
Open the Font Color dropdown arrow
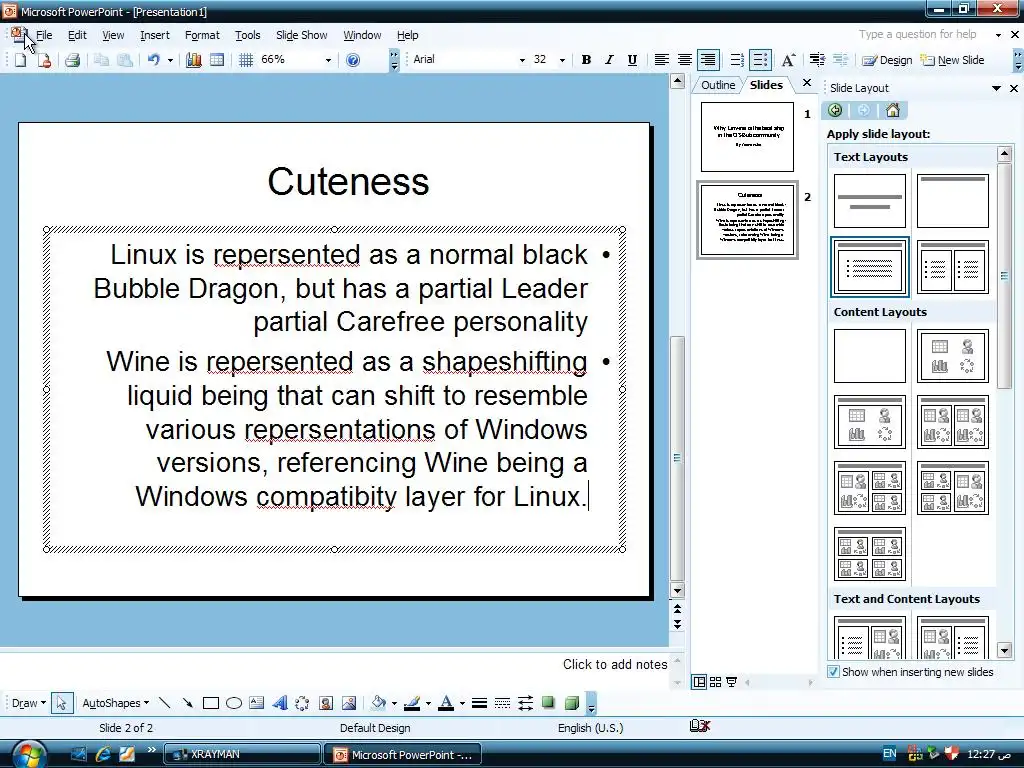coord(462,703)
